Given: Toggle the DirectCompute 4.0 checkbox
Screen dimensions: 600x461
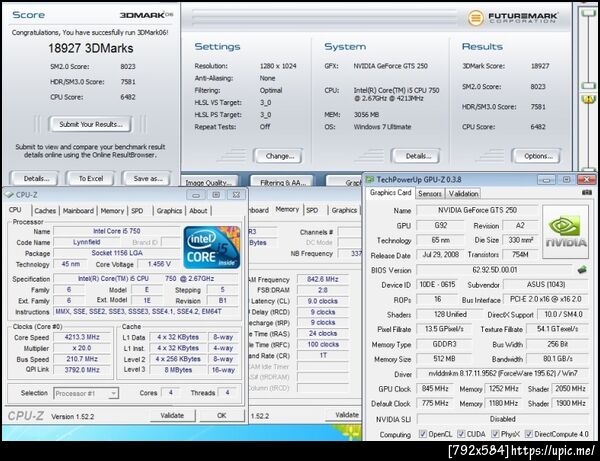Looking at the screenshot, I should pyautogui.click(x=528, y=434).
